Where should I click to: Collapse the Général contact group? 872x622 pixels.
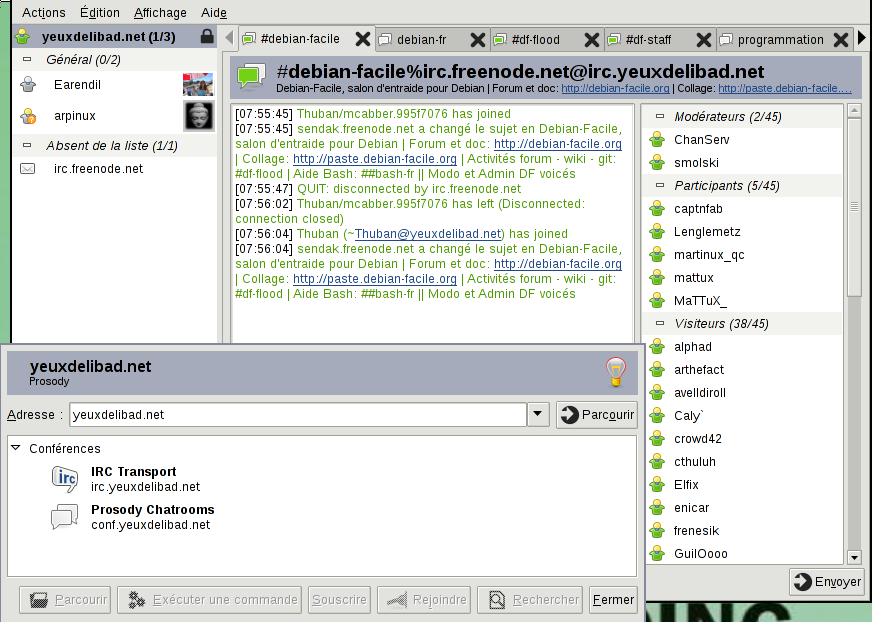[x=28, y=61]
